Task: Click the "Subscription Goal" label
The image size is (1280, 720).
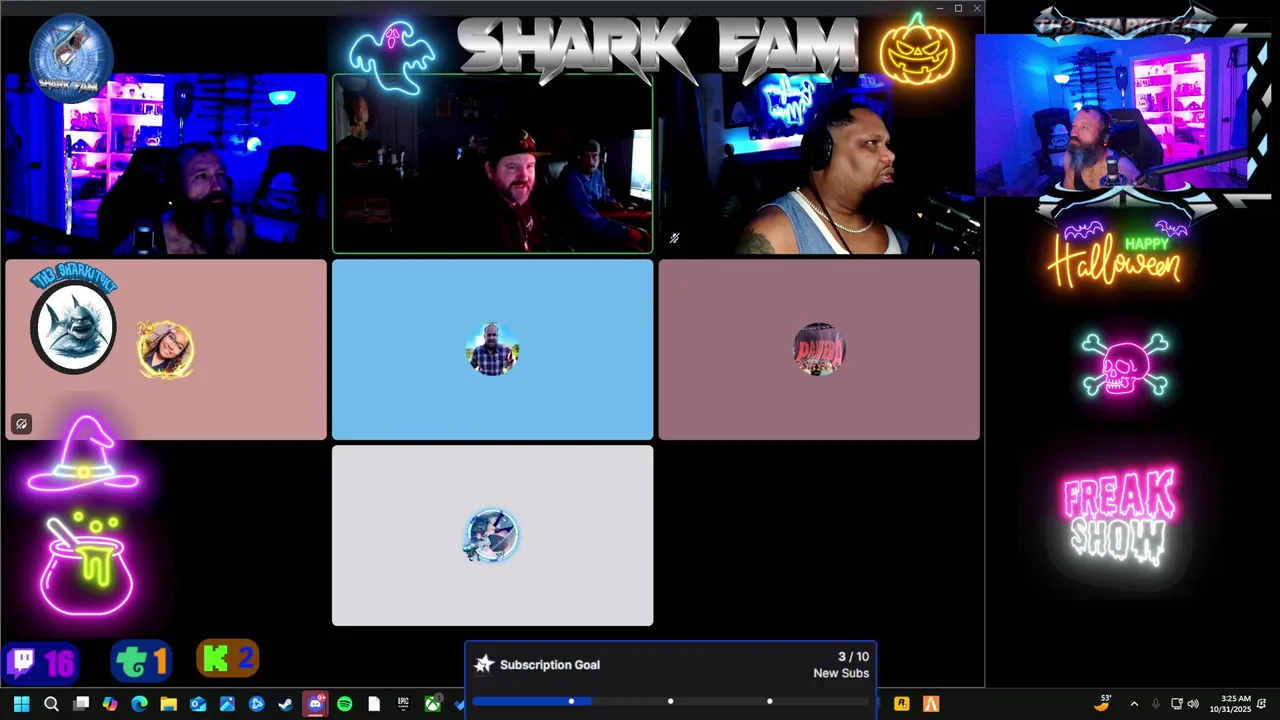Action: click(550, 665)
